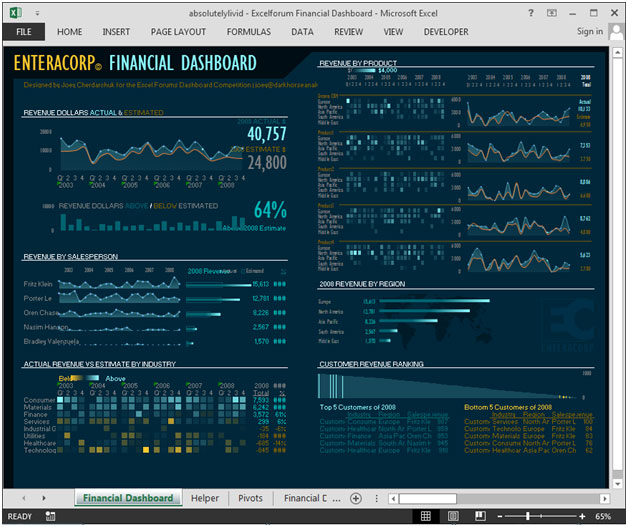Click the zoom out minus button
Viewport: 628px width, 527px height.
point(499,516)
